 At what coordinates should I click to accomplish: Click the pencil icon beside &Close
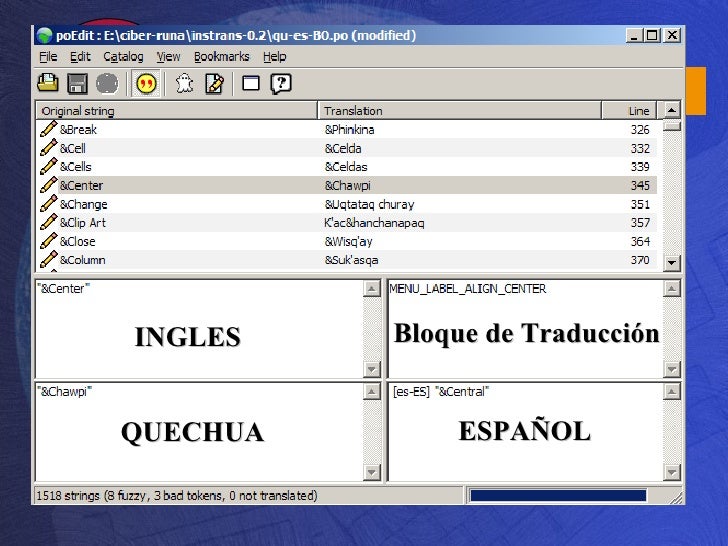pyautogui.click(x=48, y=241)
